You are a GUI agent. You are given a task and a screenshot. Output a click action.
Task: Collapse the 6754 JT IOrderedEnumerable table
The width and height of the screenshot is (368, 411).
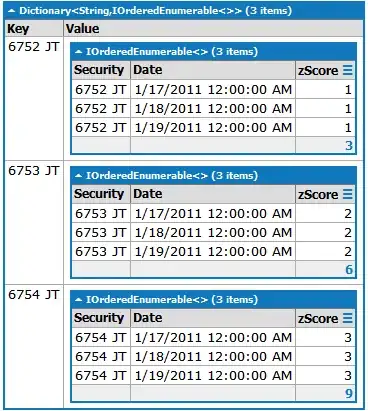tap(78, 300)
